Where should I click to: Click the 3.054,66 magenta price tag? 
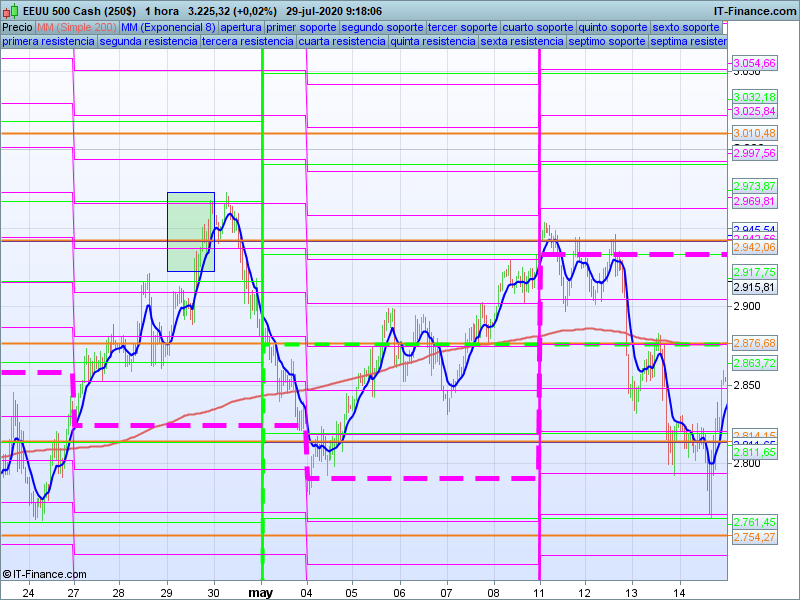[x=754, y=63]
